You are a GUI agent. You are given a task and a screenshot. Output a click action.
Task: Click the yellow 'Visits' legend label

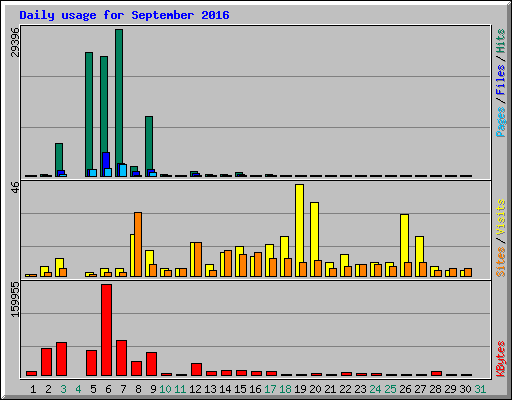coord(501,217)
